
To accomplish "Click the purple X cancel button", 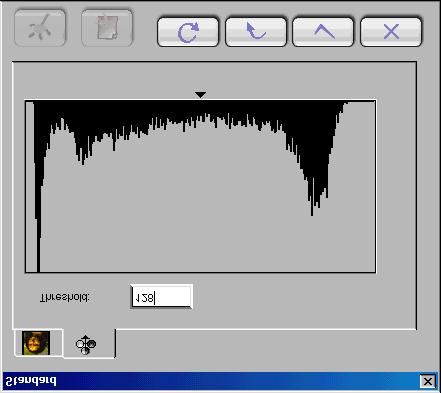I will click(x=391, y=32).
